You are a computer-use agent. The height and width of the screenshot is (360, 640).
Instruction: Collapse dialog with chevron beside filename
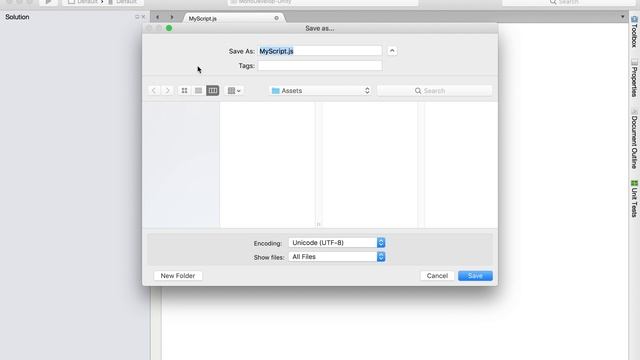pos(392,51)
